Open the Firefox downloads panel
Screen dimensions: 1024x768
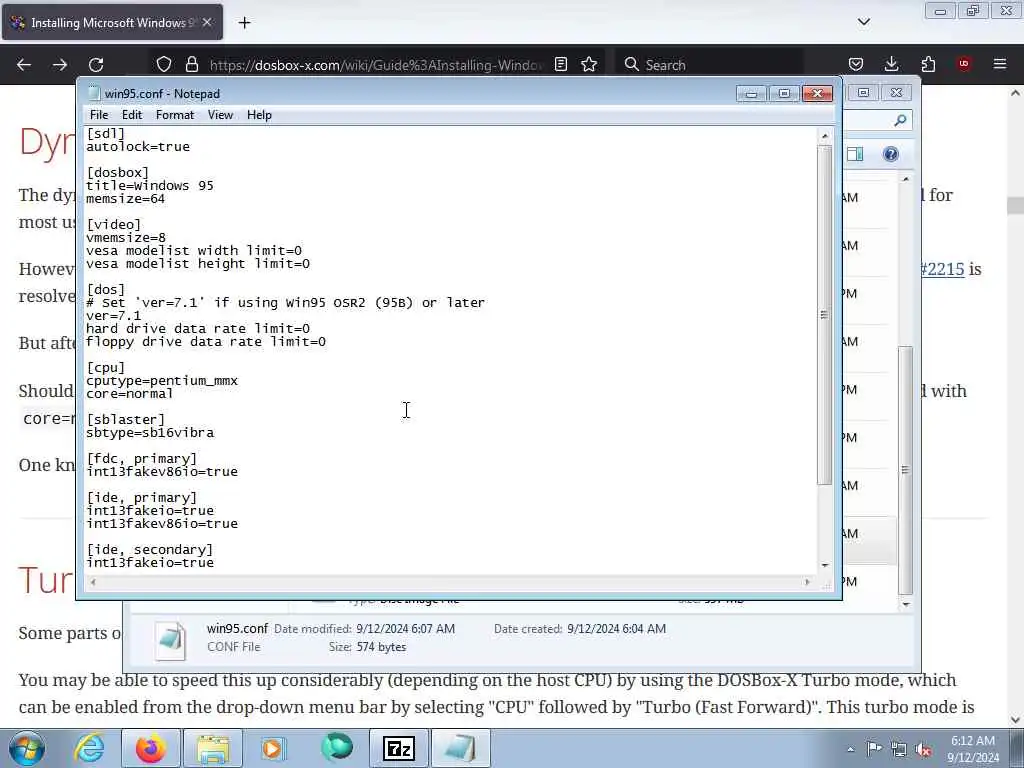(891, 65)
